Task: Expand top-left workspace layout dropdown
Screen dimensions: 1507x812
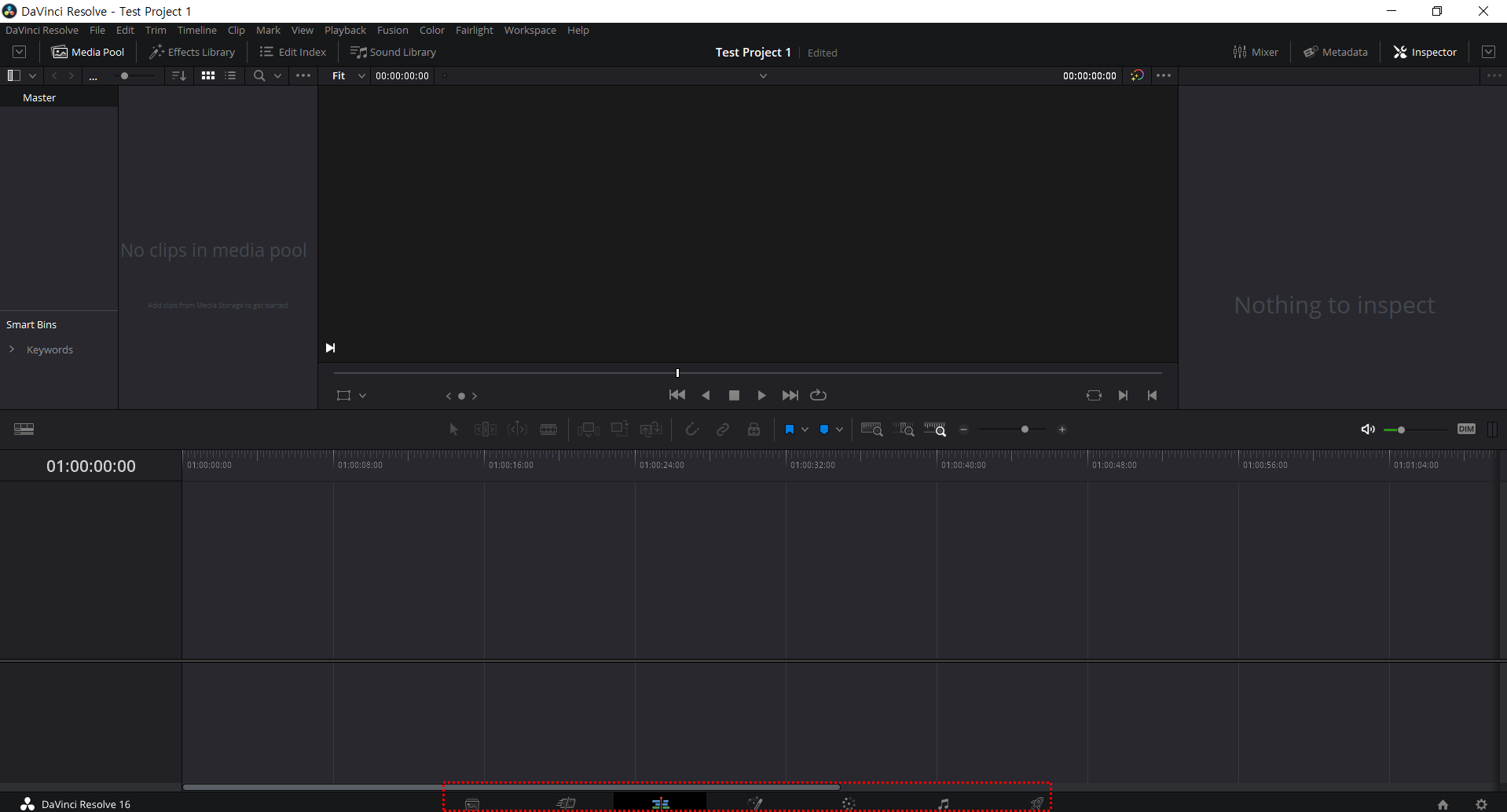Action: pyautogui.click(x=20, y=52)
